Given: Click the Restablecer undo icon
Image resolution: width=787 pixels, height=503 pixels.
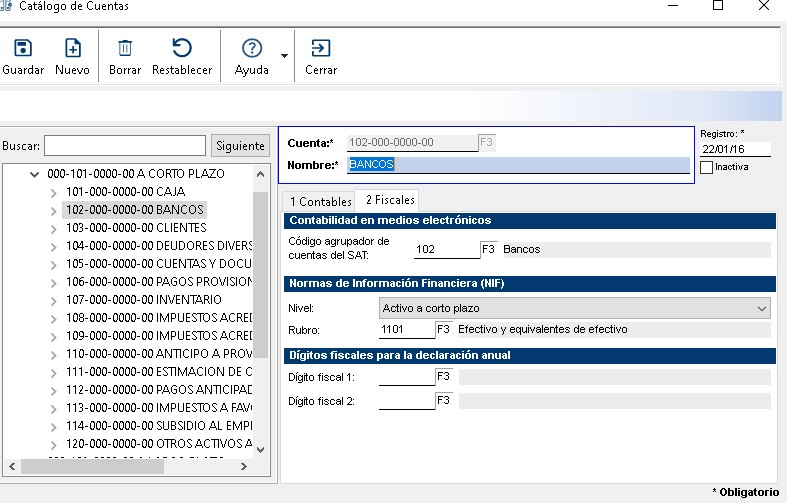Looking at the screenshot, I should click(181, 48).
